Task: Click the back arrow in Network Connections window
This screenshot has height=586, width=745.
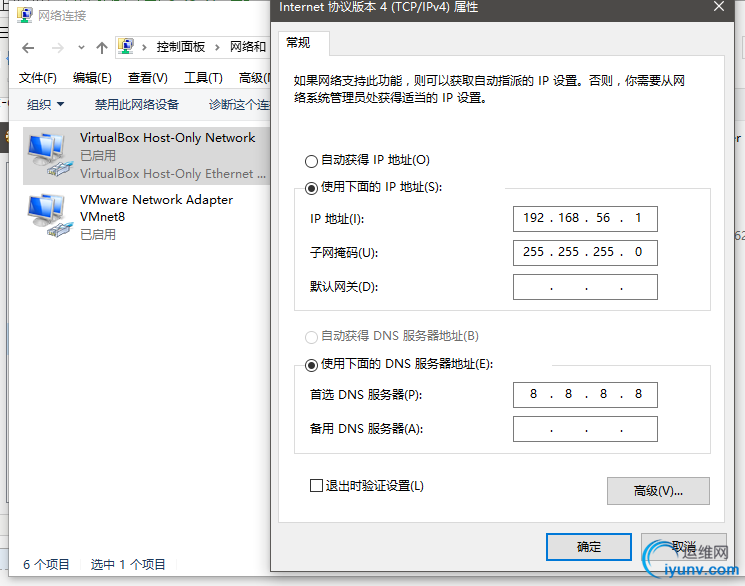Action: pyautogui.click(x=28, y=48)
